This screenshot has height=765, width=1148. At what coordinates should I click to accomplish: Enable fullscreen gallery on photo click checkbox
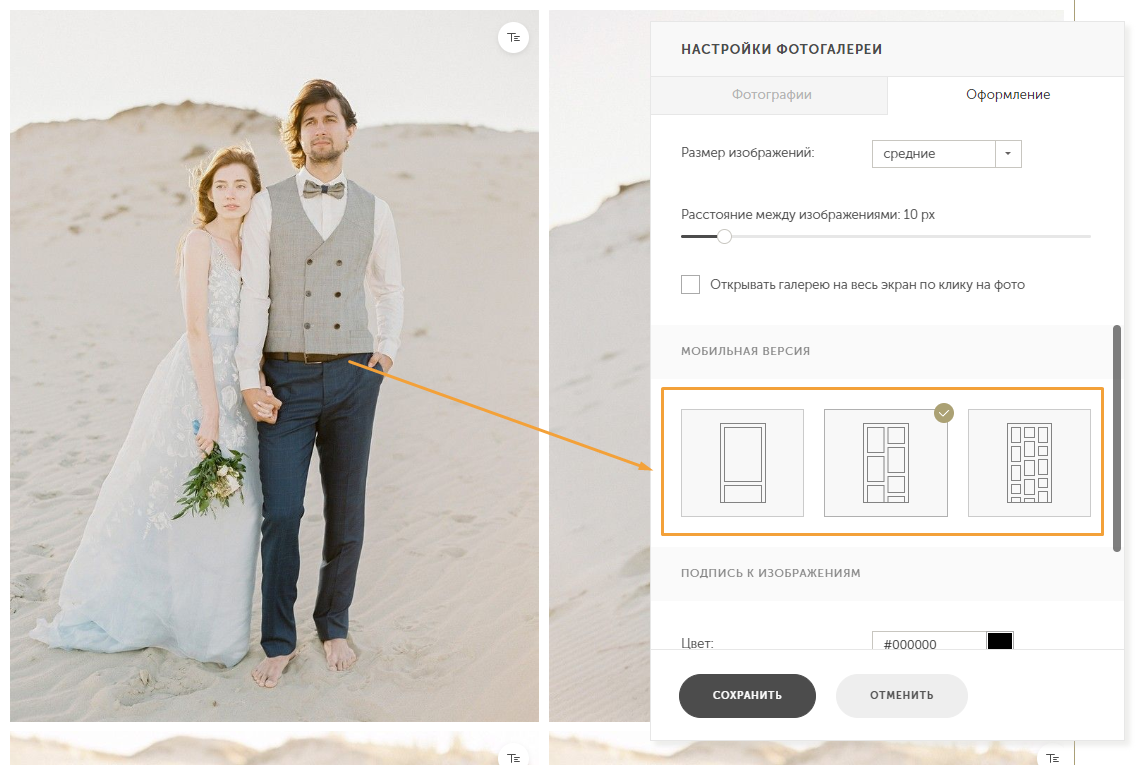coord(690,285)
